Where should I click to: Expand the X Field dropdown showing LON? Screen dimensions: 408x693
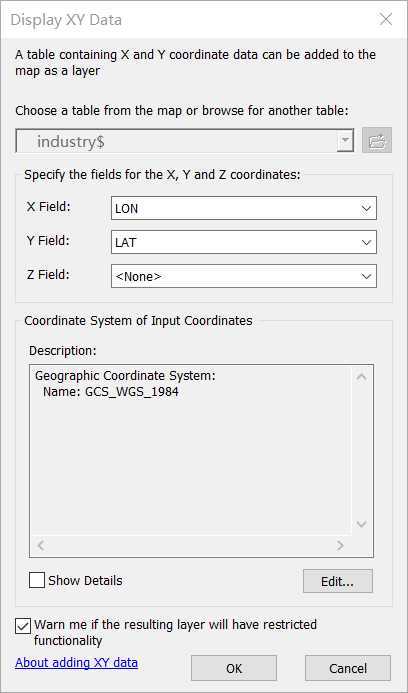(244, 208)
